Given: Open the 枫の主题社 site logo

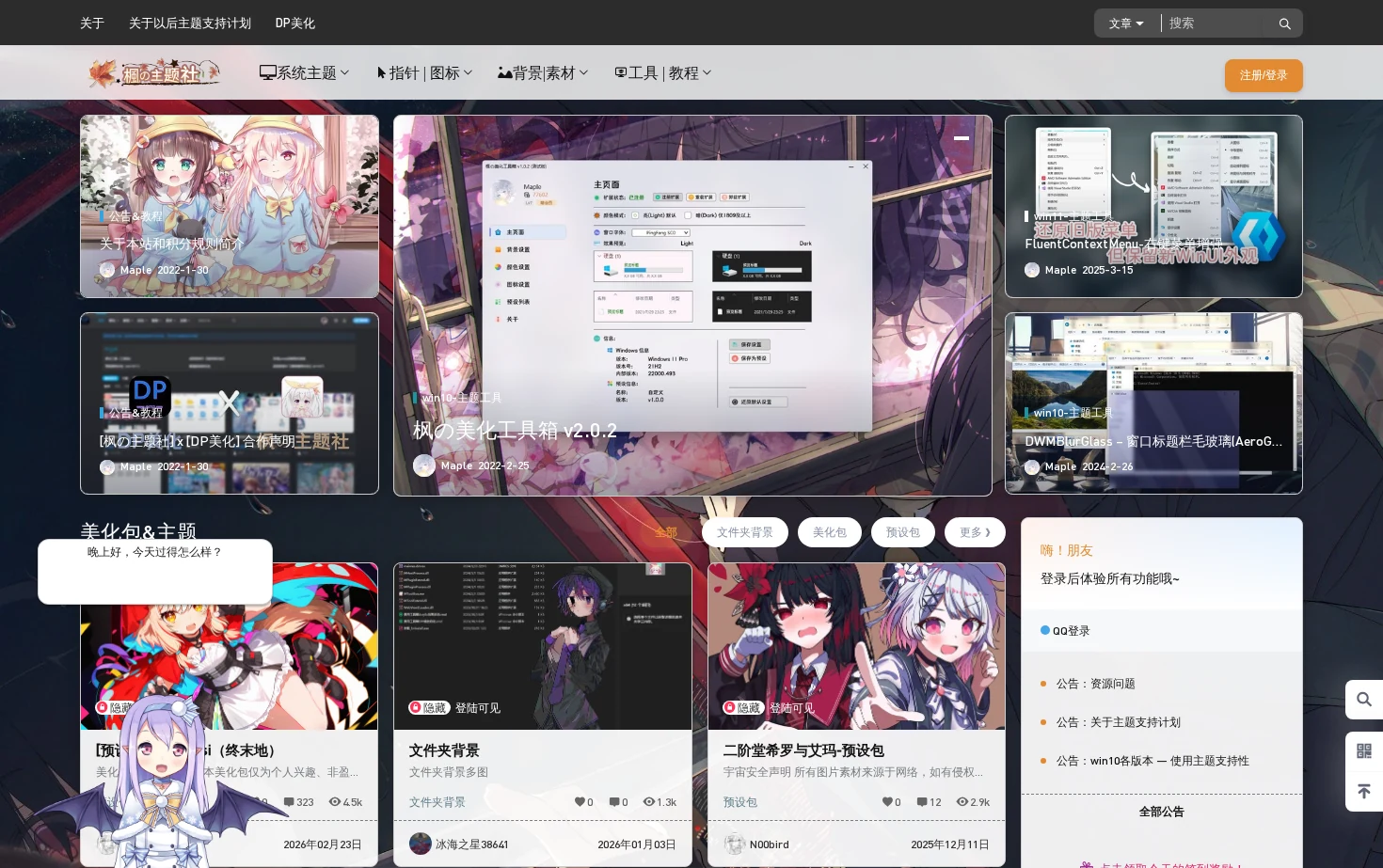Looking at the screenshot, I should click(x=154, y=72).
